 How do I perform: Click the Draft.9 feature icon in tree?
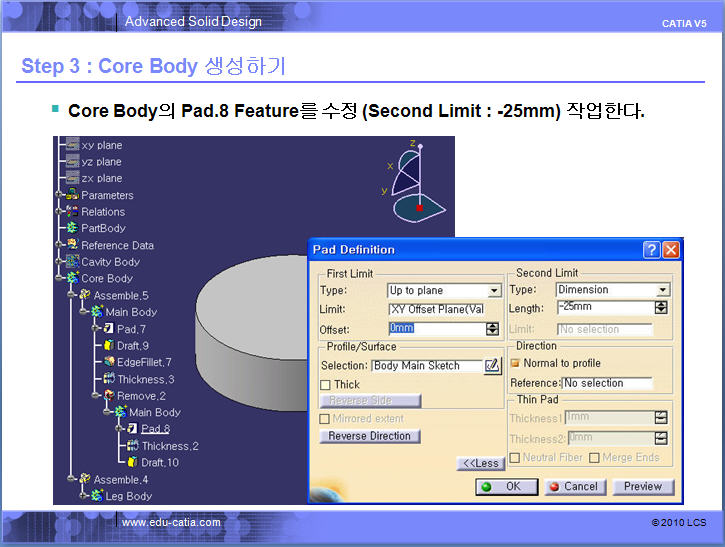(108, 346)
